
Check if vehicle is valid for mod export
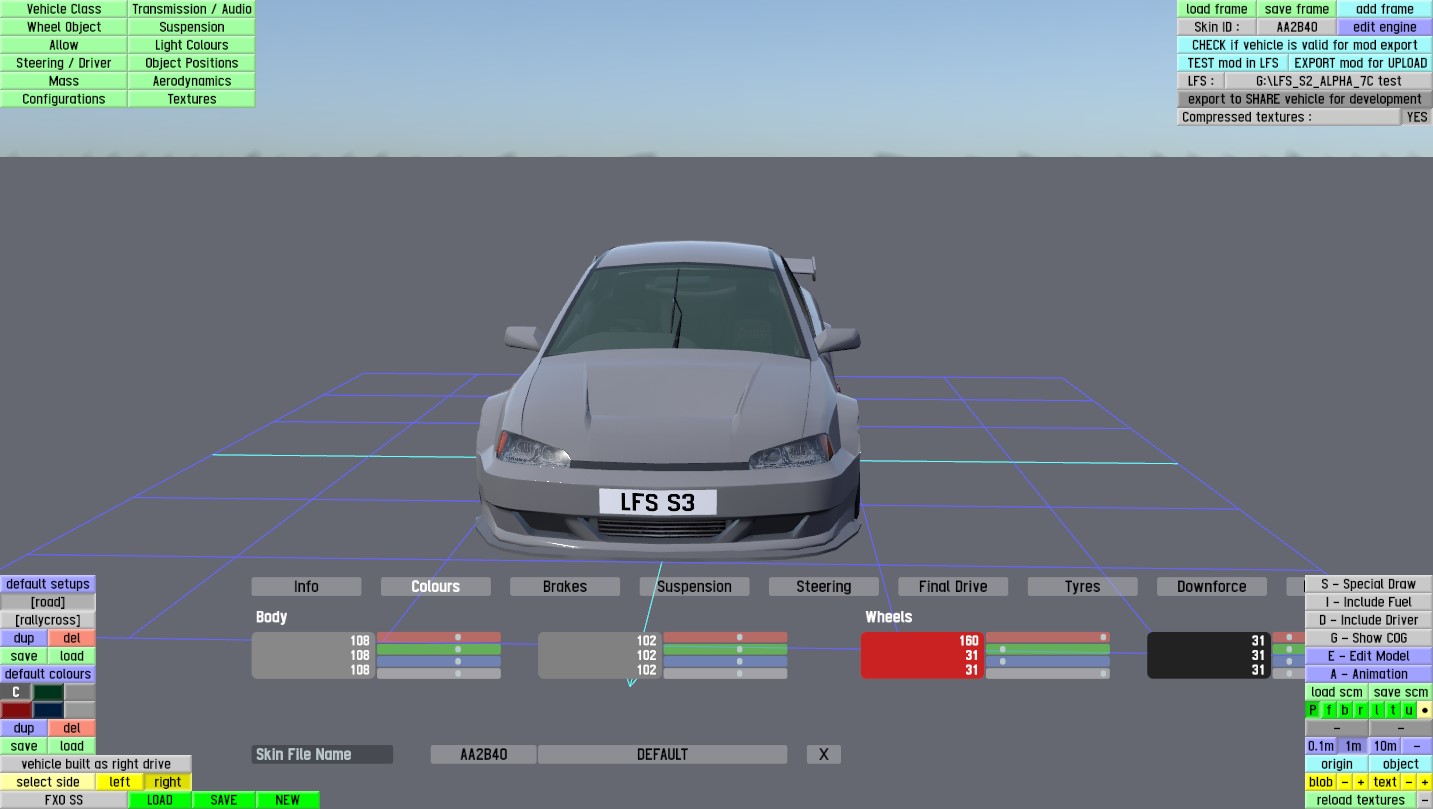click(x=1305, y=45)
